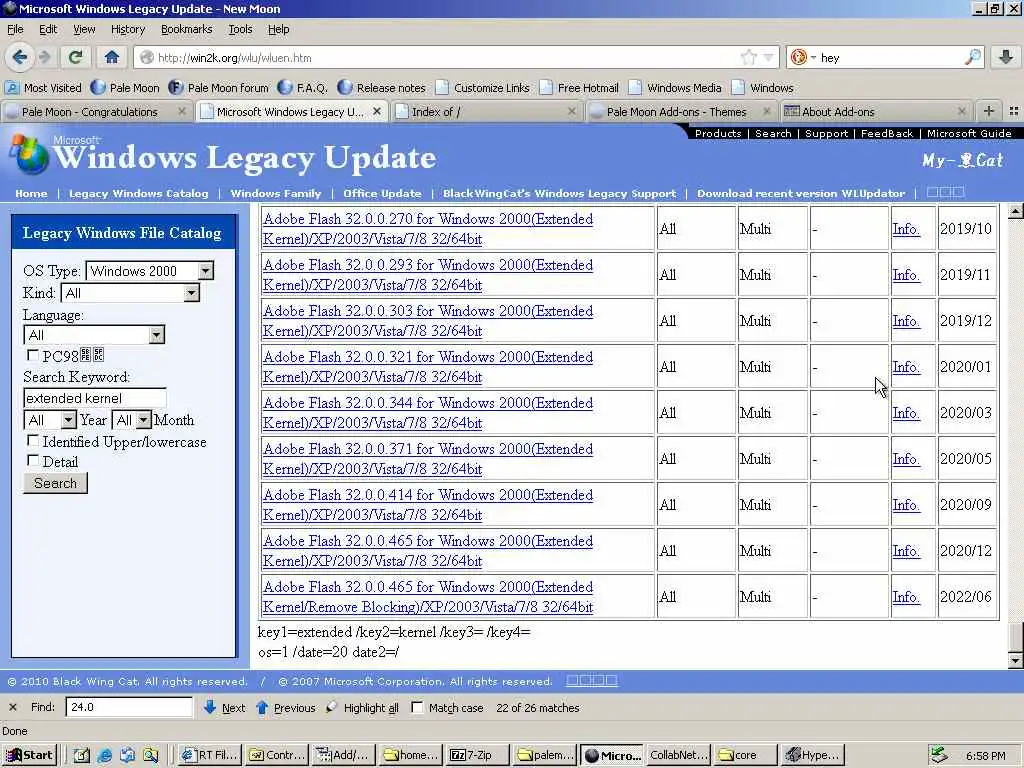Open a new tab with the plus button

(989, 112)
